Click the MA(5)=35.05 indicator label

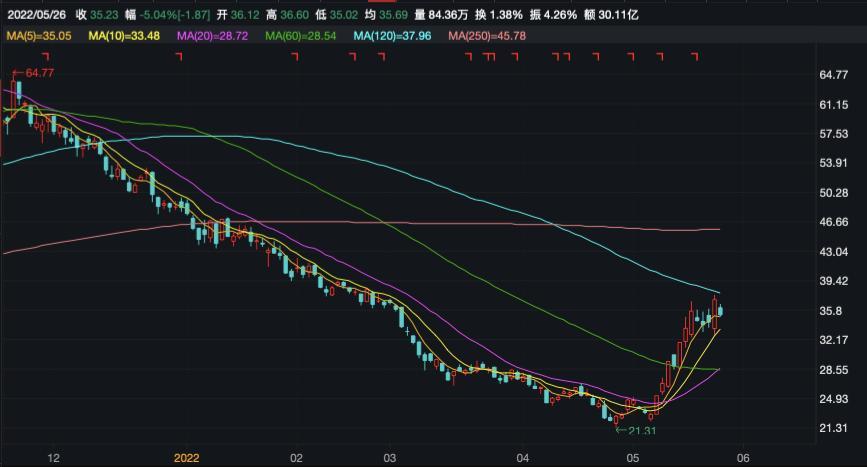click(x=40, y=36)
